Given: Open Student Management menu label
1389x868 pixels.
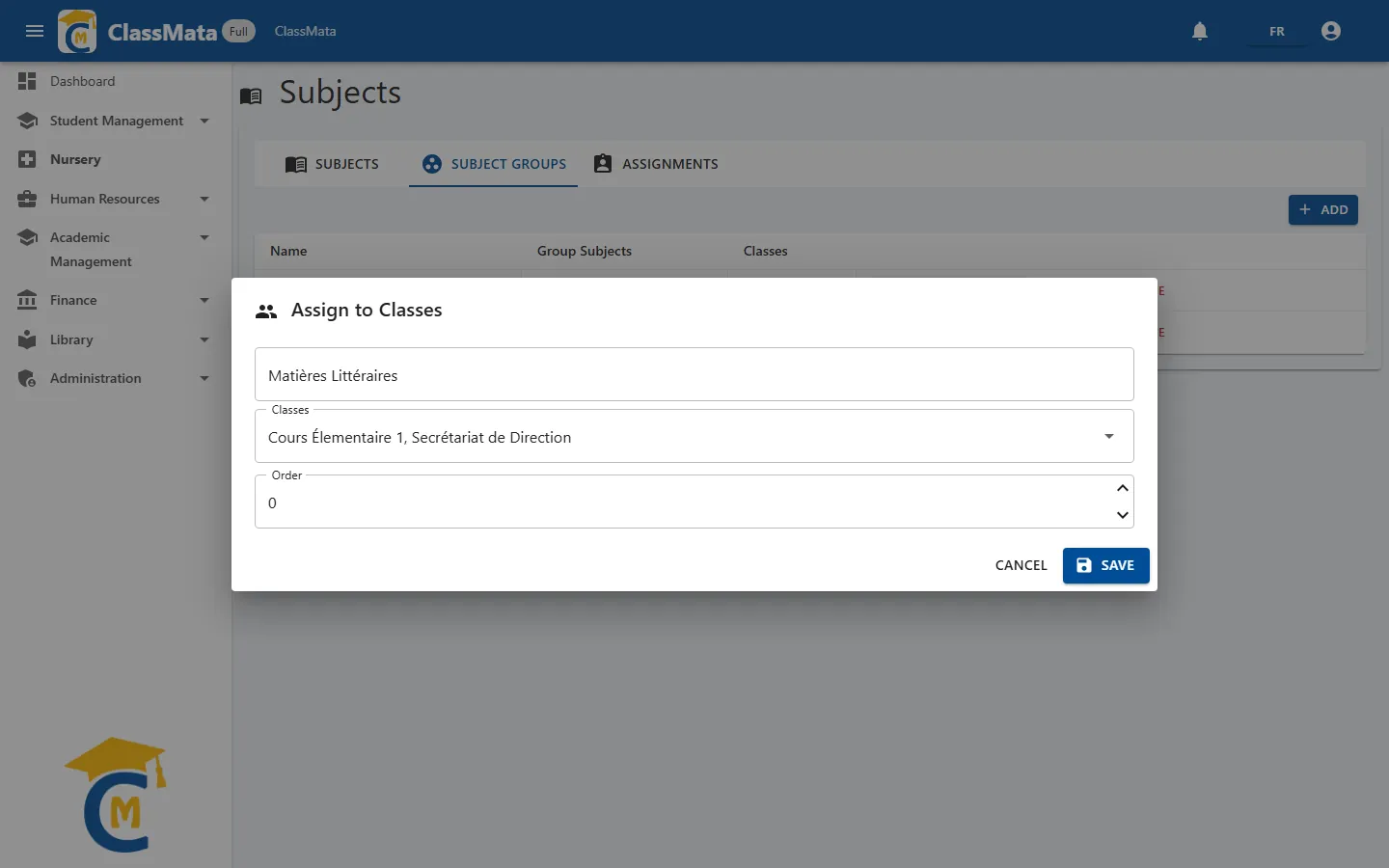Looking at the screenshot, I should pos(117,121).
